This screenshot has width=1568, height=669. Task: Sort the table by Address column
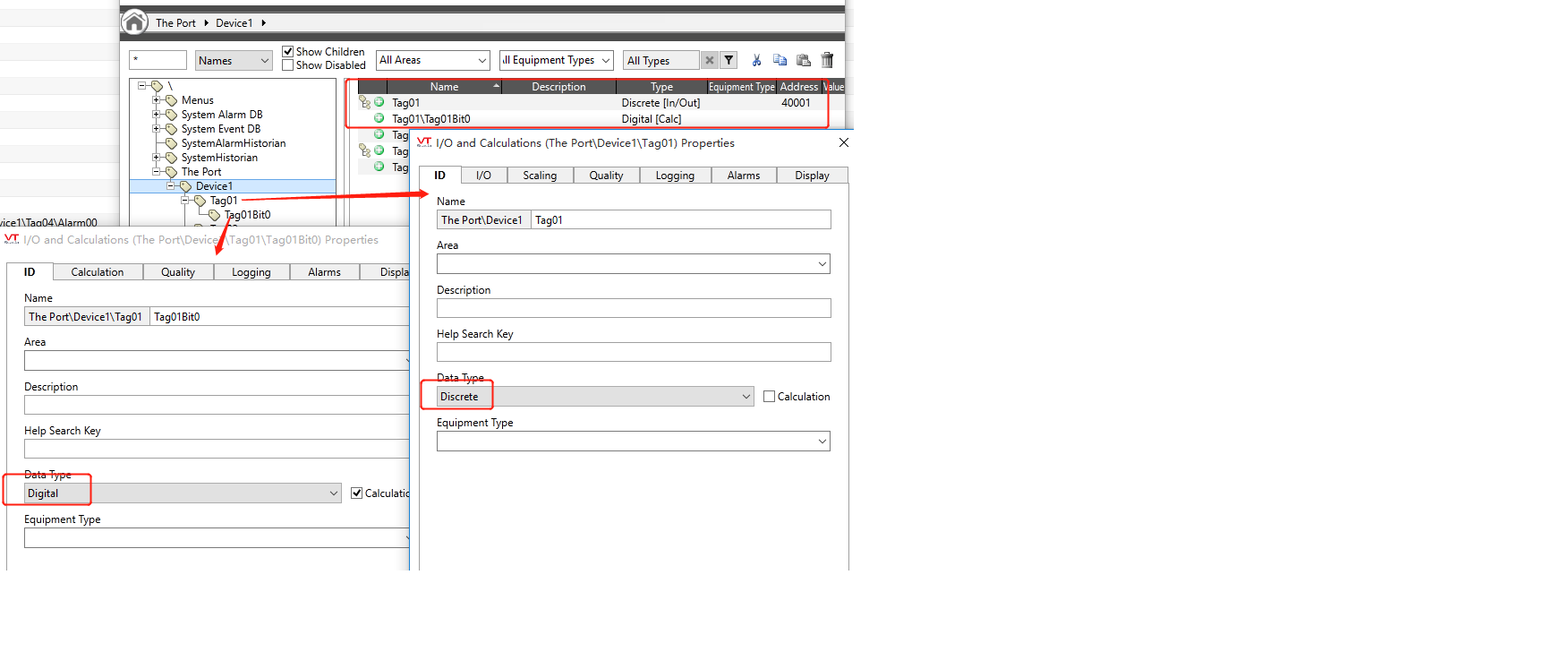point(798,87)
